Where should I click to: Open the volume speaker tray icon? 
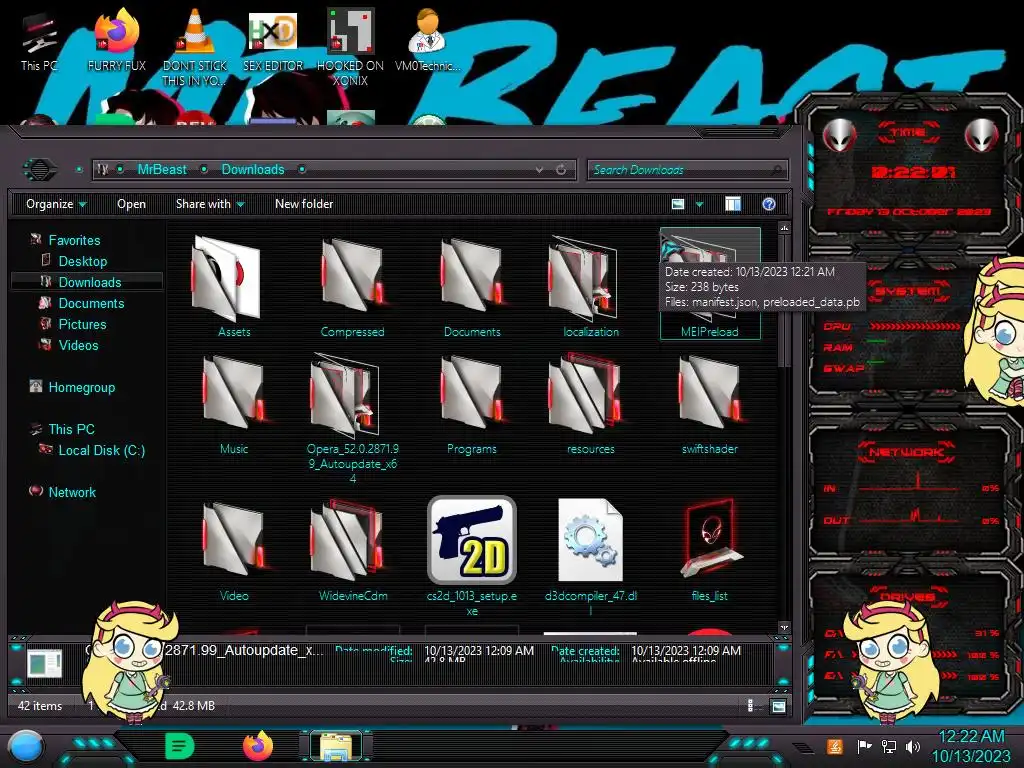tap(913, 746)
